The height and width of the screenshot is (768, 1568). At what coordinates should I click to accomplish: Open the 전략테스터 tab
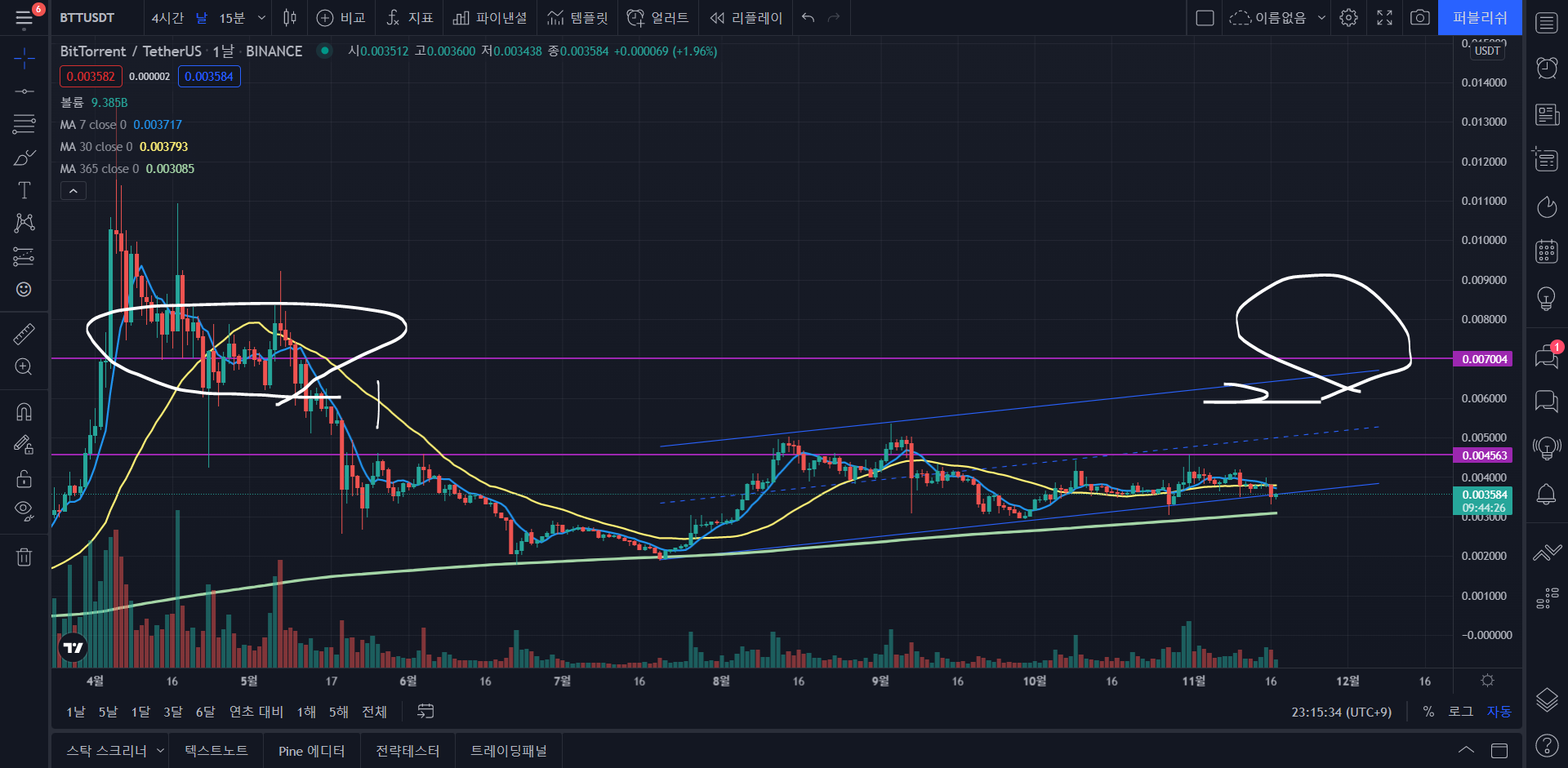(x=408, y=751)
